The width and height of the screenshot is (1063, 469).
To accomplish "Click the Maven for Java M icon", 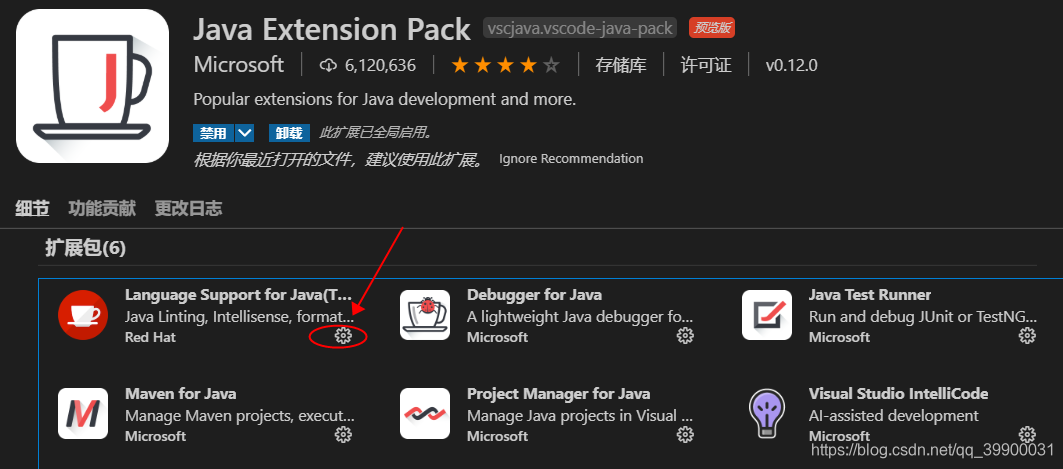I will pyautogui.click(x=83, y=413).
